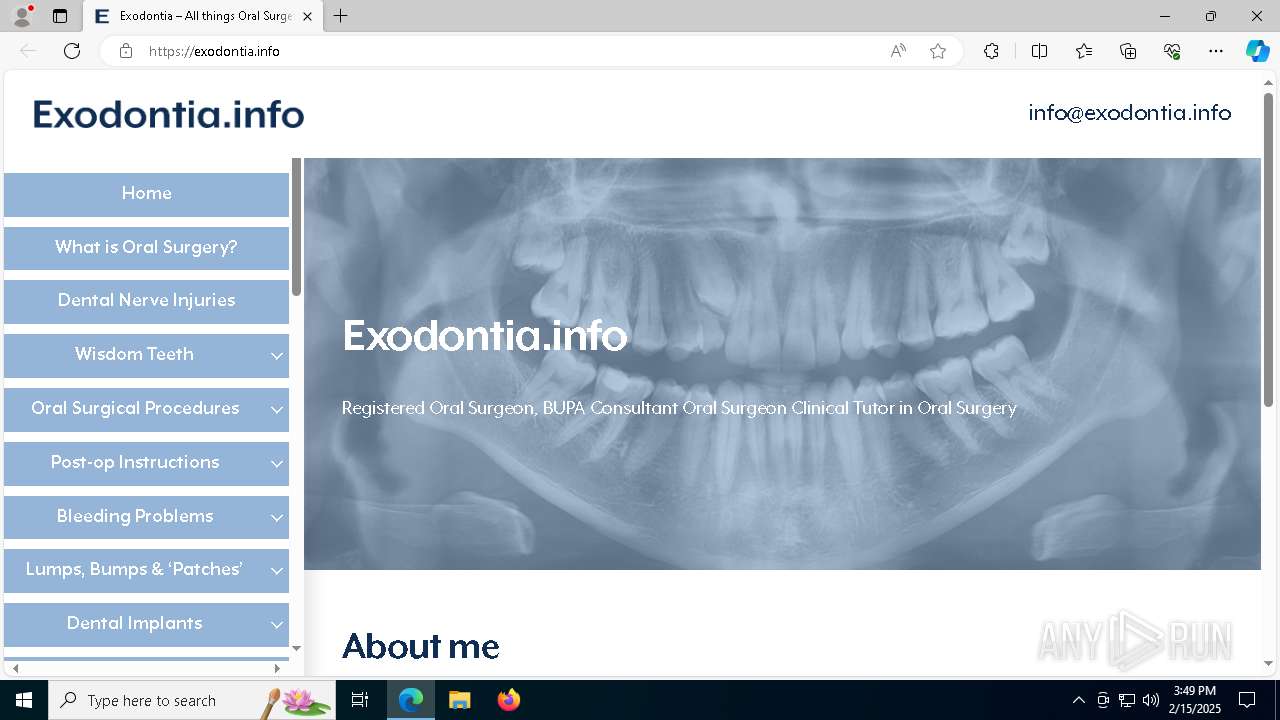Click the taskbar search box
This screenshot has width=1280, height=720.
(192, 700)
